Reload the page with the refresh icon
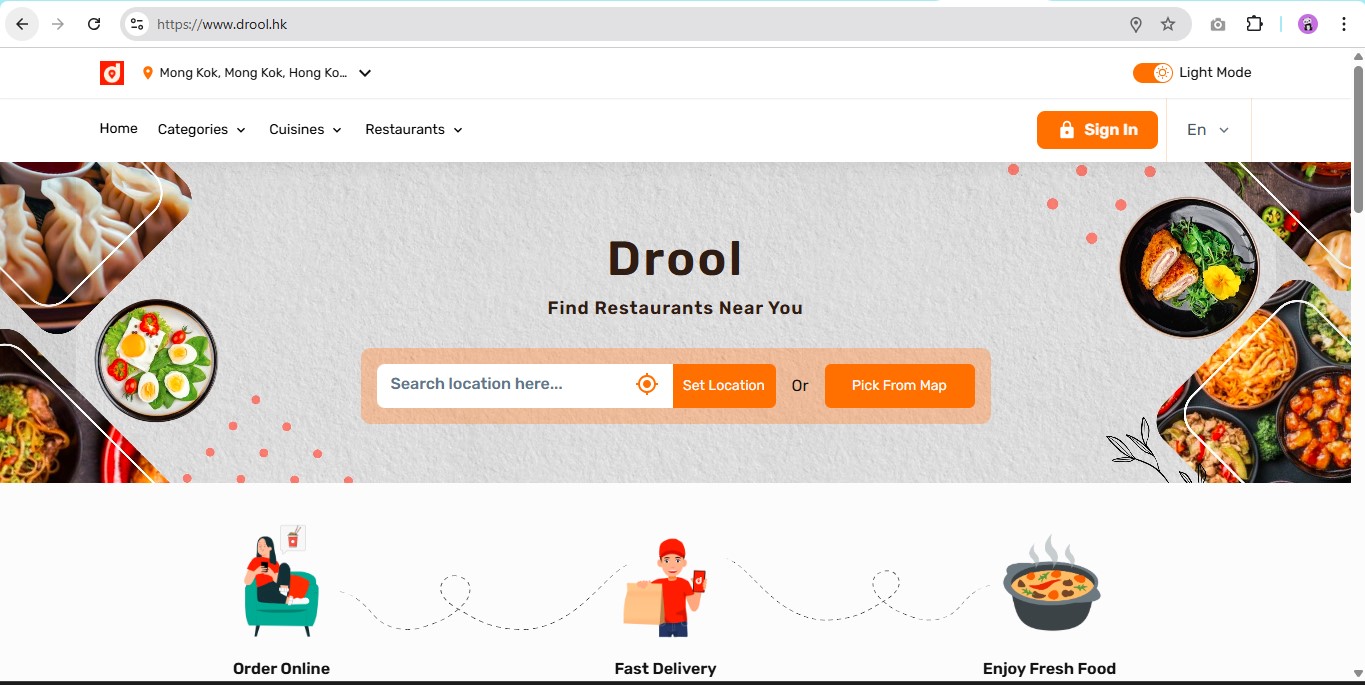Viewport: 1365px width, 685px height. point(94,24)
